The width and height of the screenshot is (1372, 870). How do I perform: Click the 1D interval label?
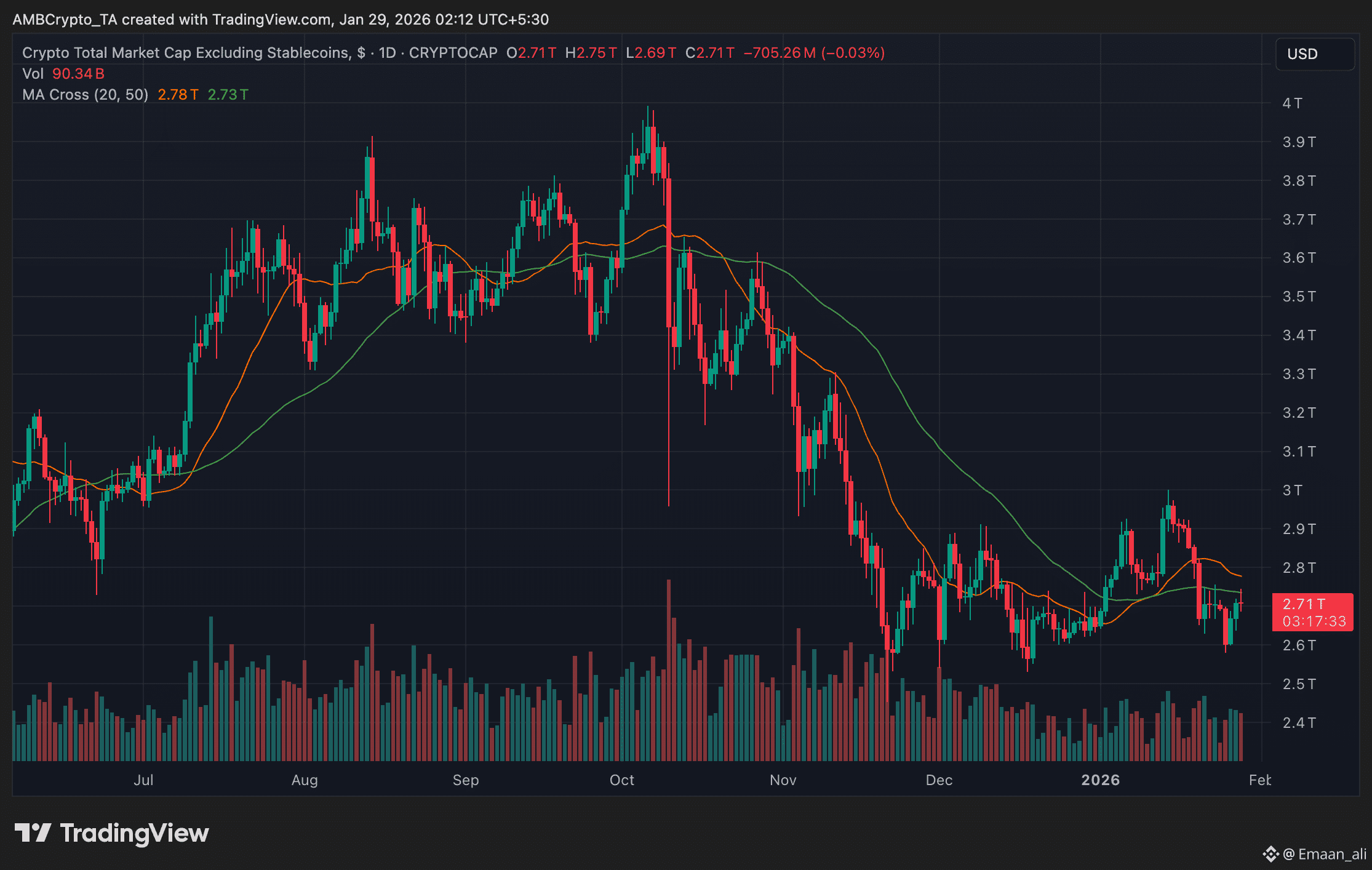[387, 53]
